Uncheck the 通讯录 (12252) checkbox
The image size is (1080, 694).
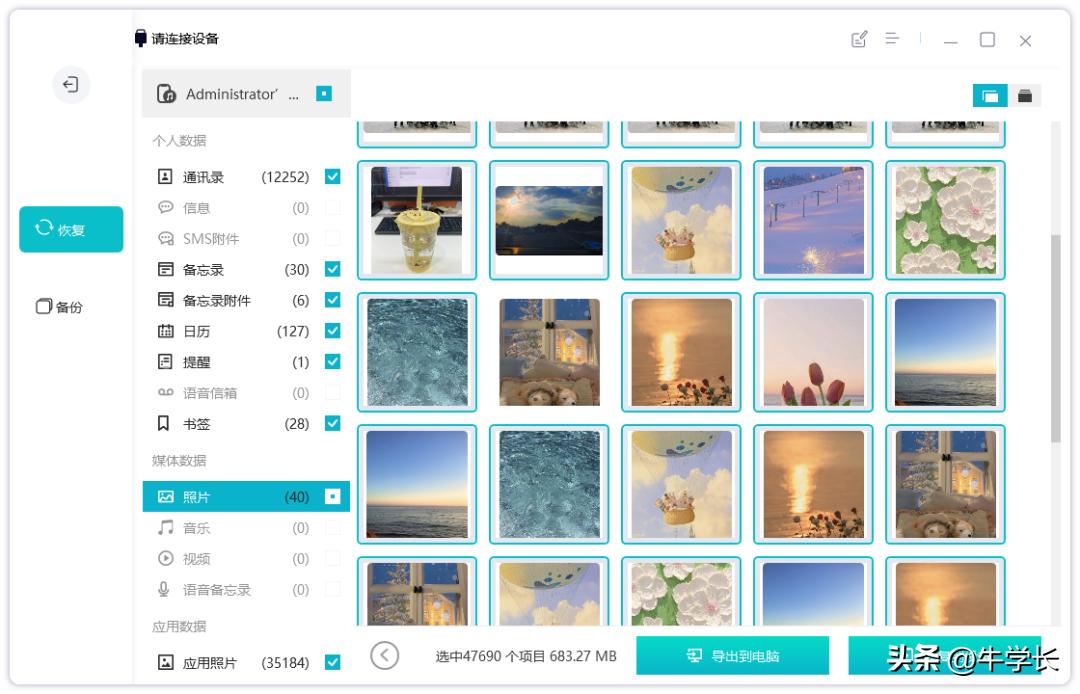(331, 176)
